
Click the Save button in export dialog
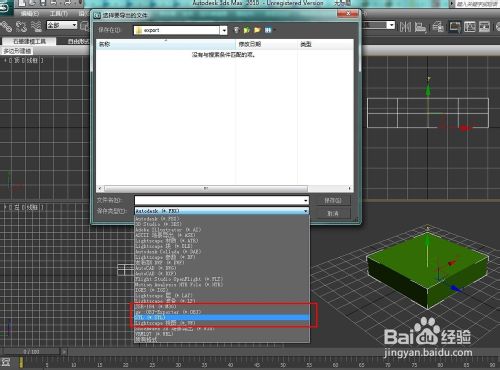click(333, 200)
